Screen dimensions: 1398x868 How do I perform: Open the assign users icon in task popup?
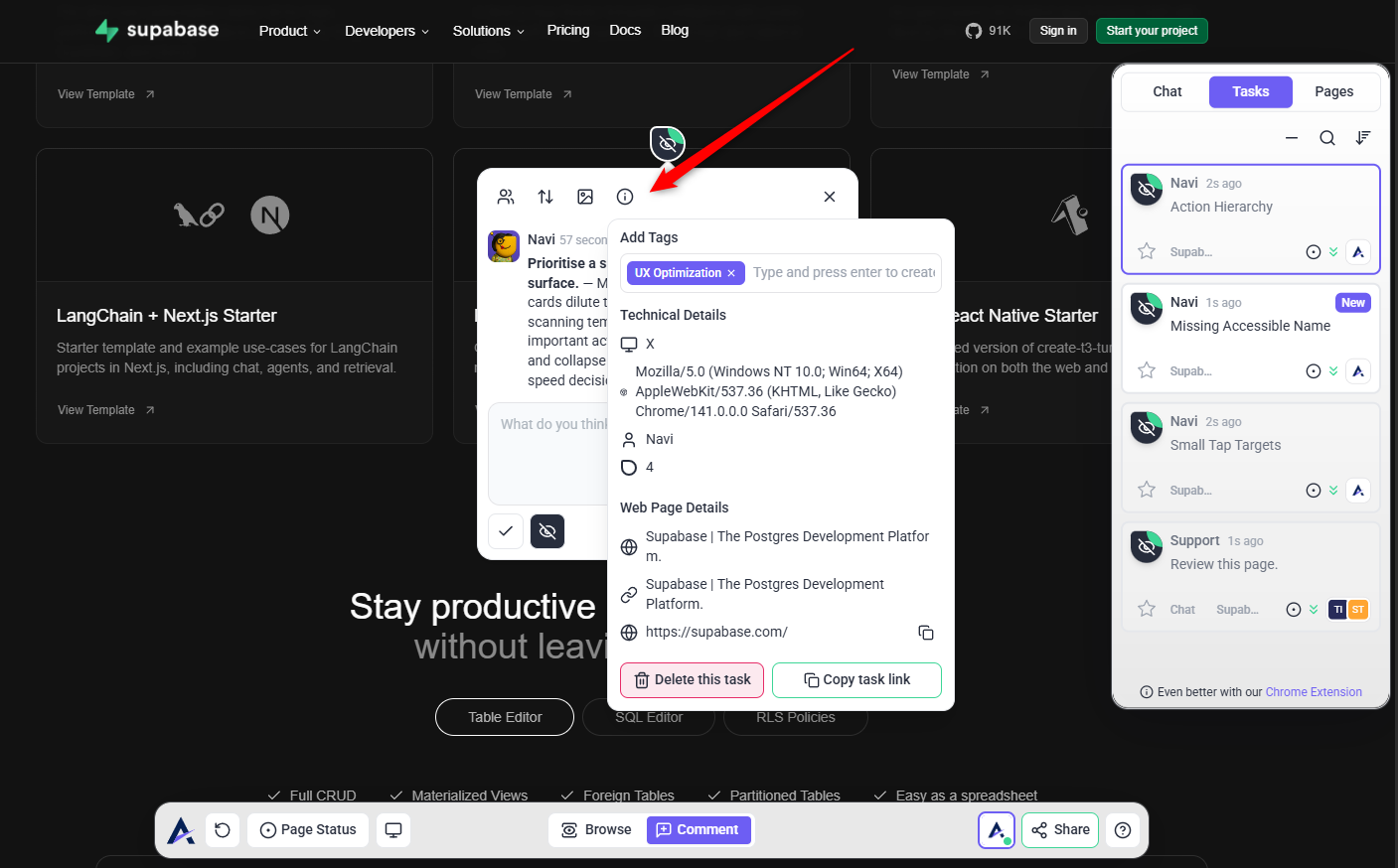click(506, 197)
